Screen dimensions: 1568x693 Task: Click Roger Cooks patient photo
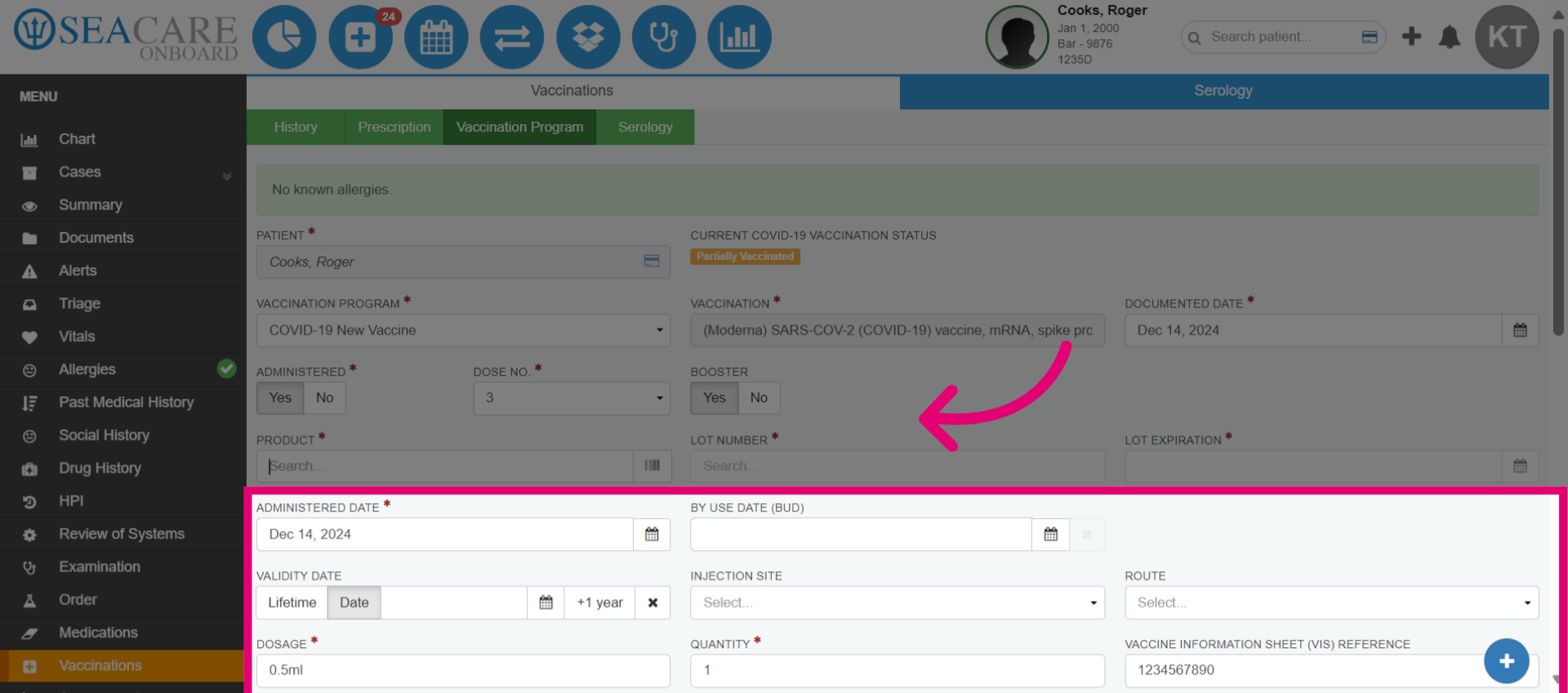pos(1017,37)
